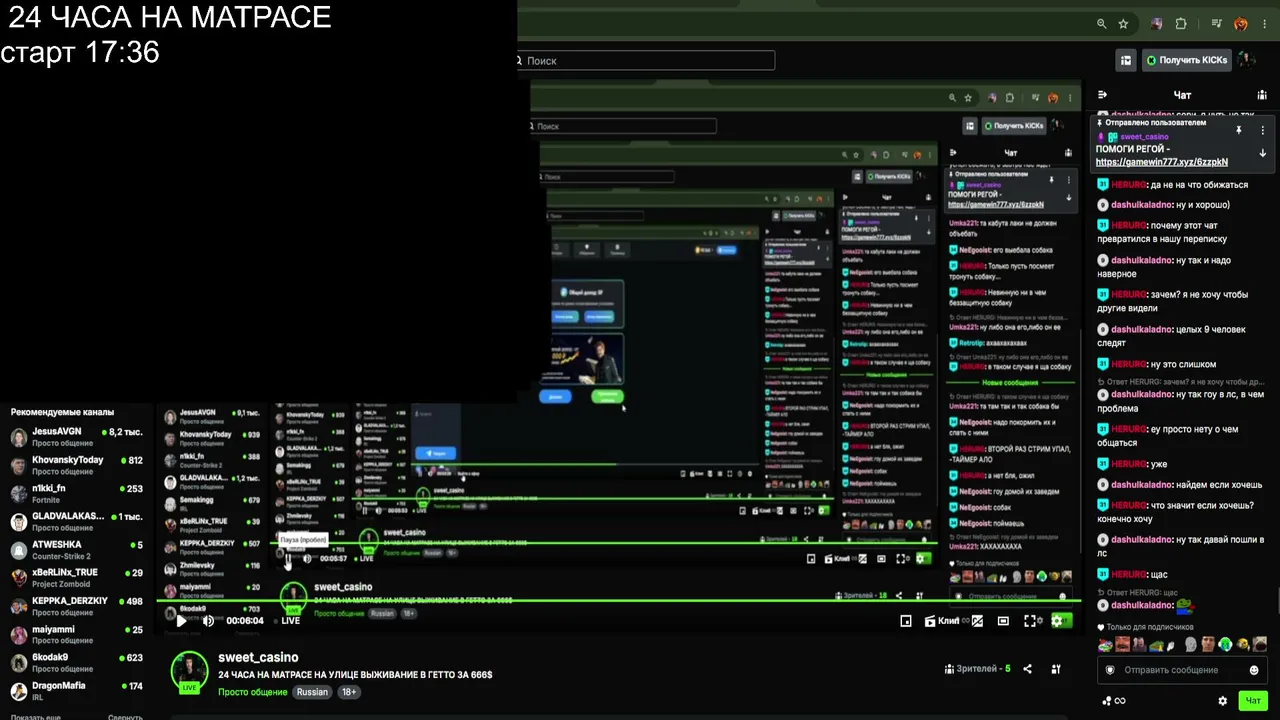The image size is (1280, 720).
Task: Open sweet_casino channel avatar
Action: (x=189, y=672)
